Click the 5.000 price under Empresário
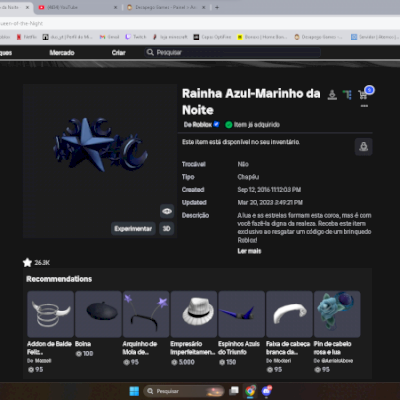This screenshot has height=400, width=400. pos(183,362)
